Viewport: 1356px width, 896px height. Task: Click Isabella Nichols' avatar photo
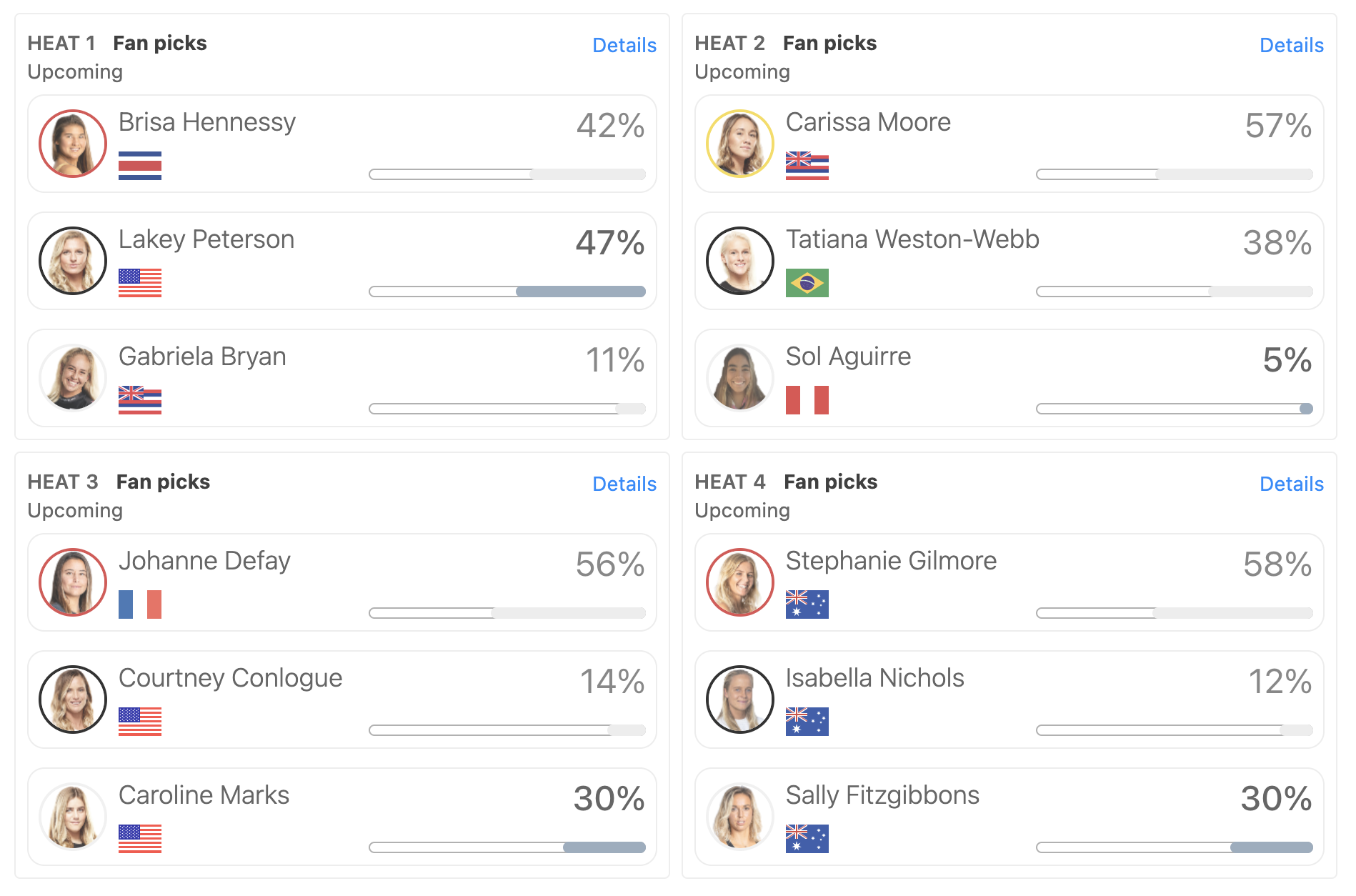coord(740,700)
